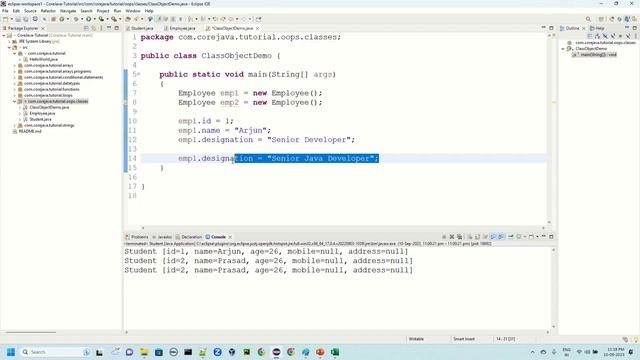Toggle Word Wrap in Console toolbar
This screenshot has width=640, height=360.
485,237
